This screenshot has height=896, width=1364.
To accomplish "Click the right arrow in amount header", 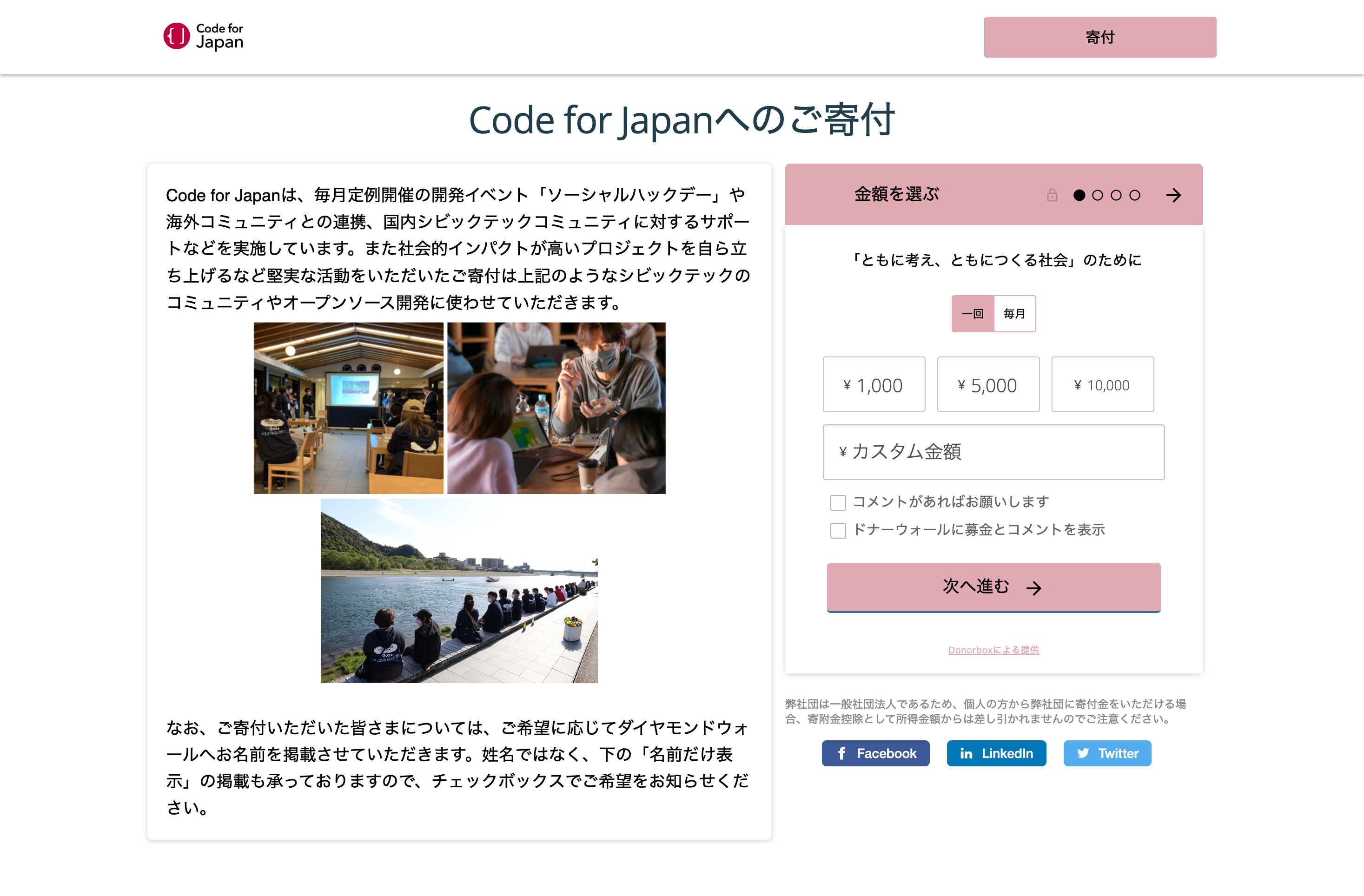I will click(x=1173, y=195).
